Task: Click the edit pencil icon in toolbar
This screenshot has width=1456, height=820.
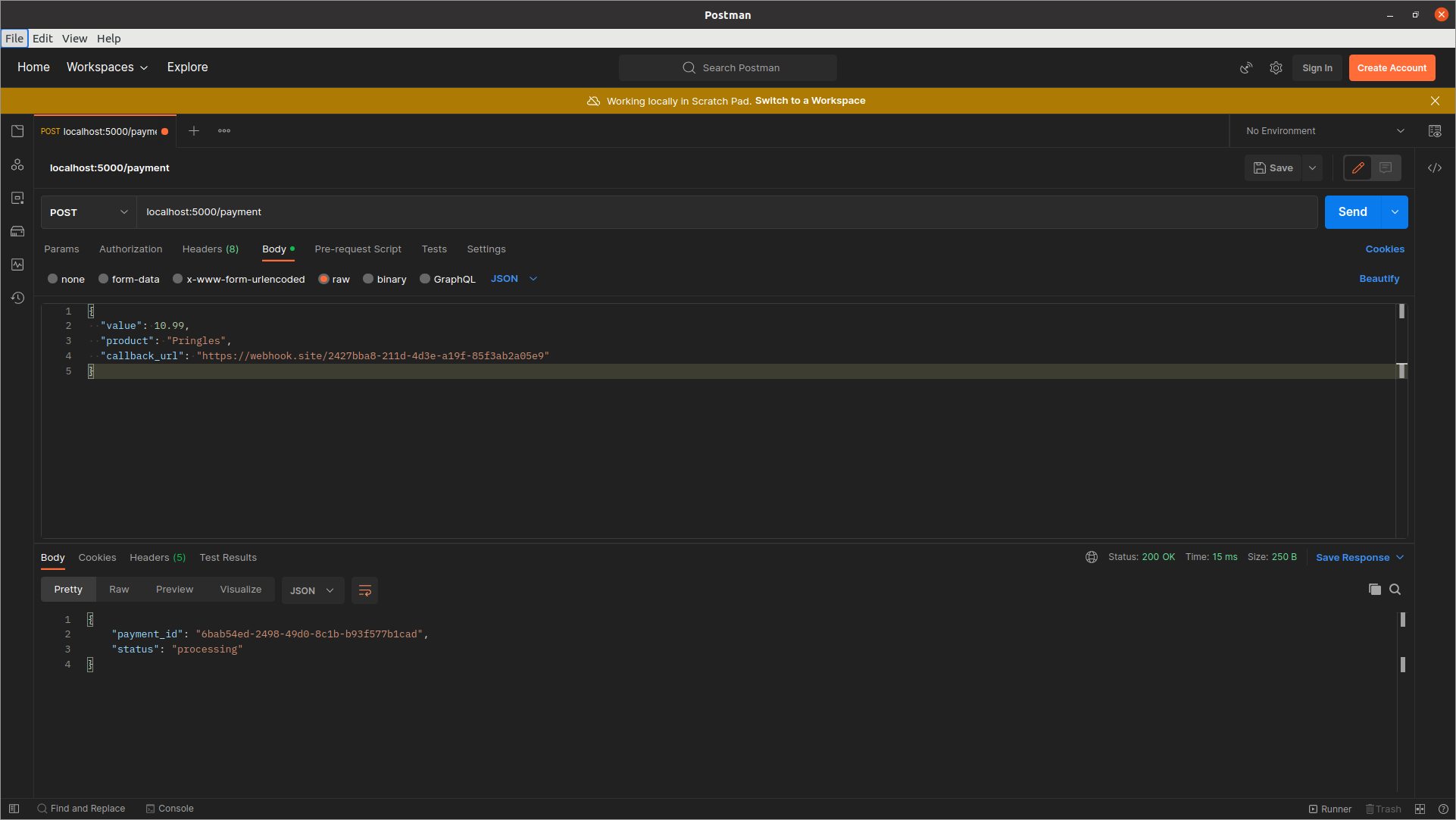Action: click(1358, 166)
